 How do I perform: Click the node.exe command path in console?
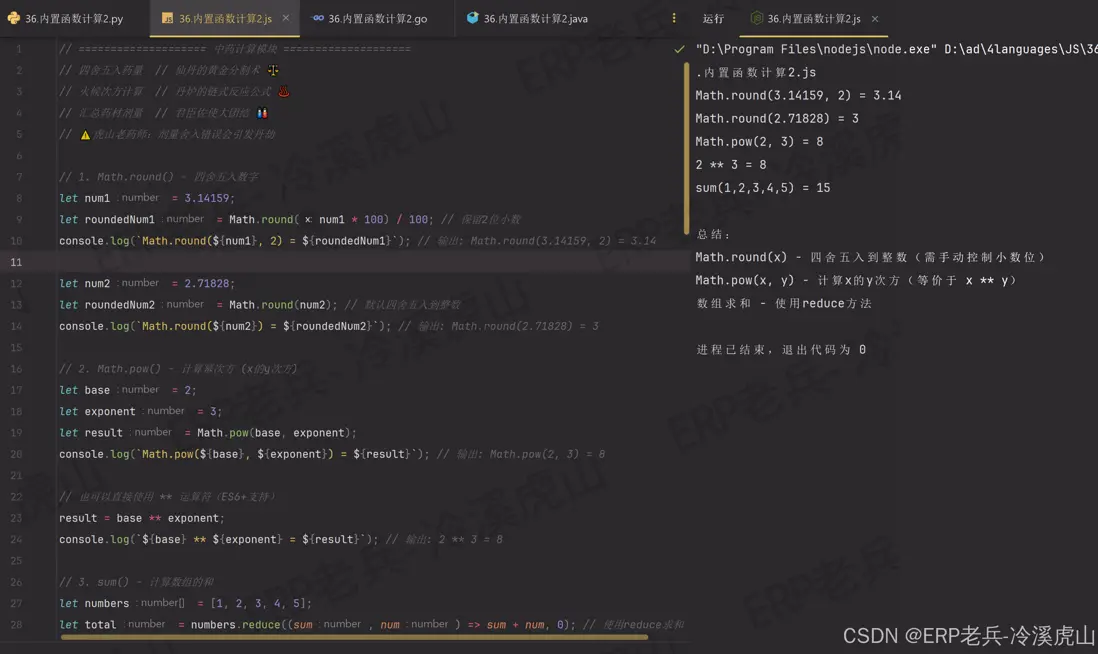pos(816,49)
